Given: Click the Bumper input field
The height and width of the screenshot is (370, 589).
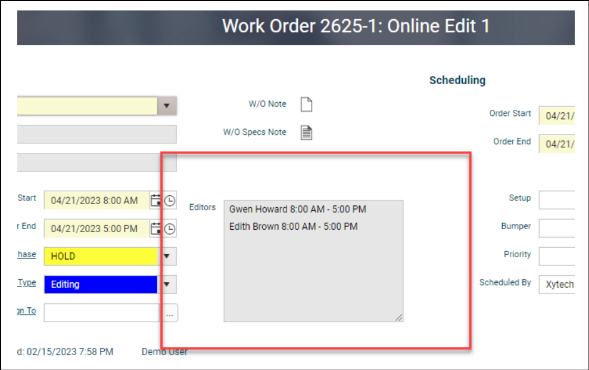Looking at the screenshot, I should point(557,228).
